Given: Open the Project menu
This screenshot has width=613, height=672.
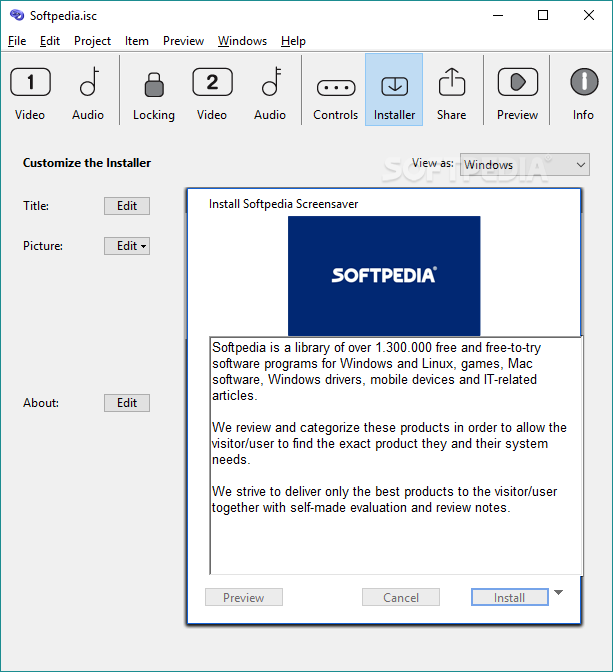Looking at the screenshot, I should 92,41.
